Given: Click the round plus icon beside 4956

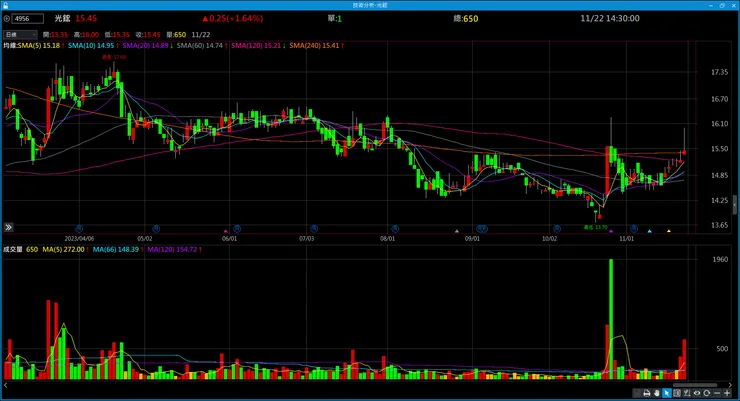Looking at the screenshot, I should pyautogui.click(x=7, y=19).
